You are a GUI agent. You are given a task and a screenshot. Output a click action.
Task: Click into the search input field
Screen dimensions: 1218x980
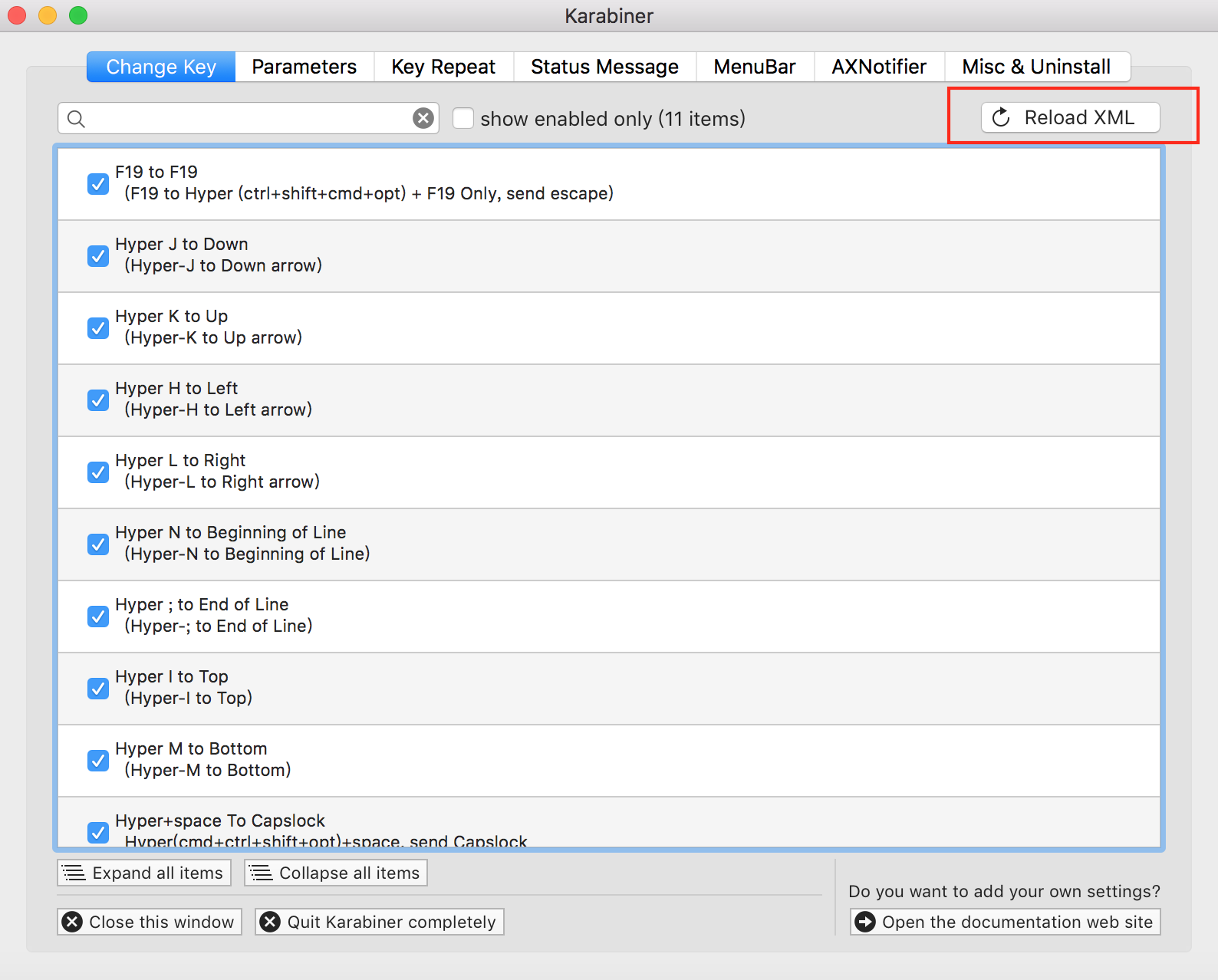[x=249, y=118]
